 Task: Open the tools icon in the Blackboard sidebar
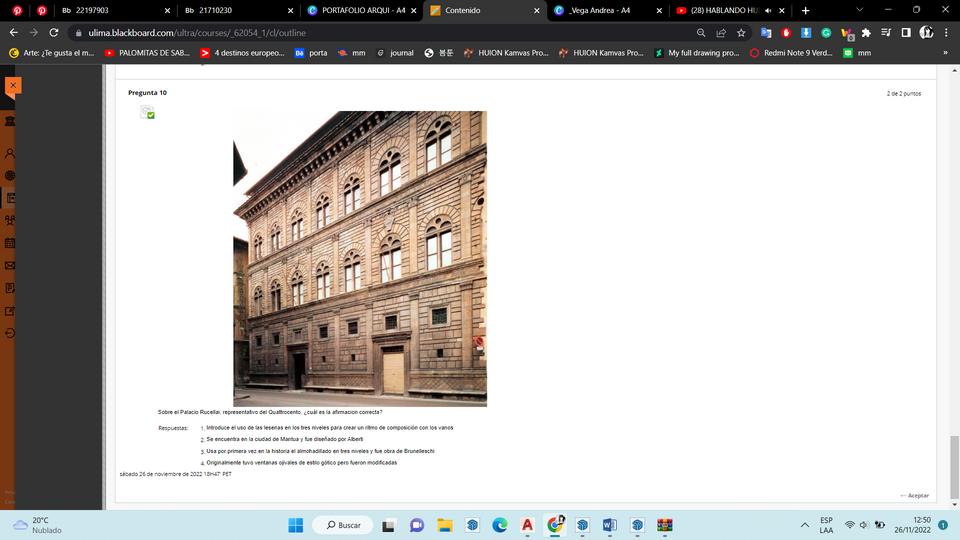10,311
